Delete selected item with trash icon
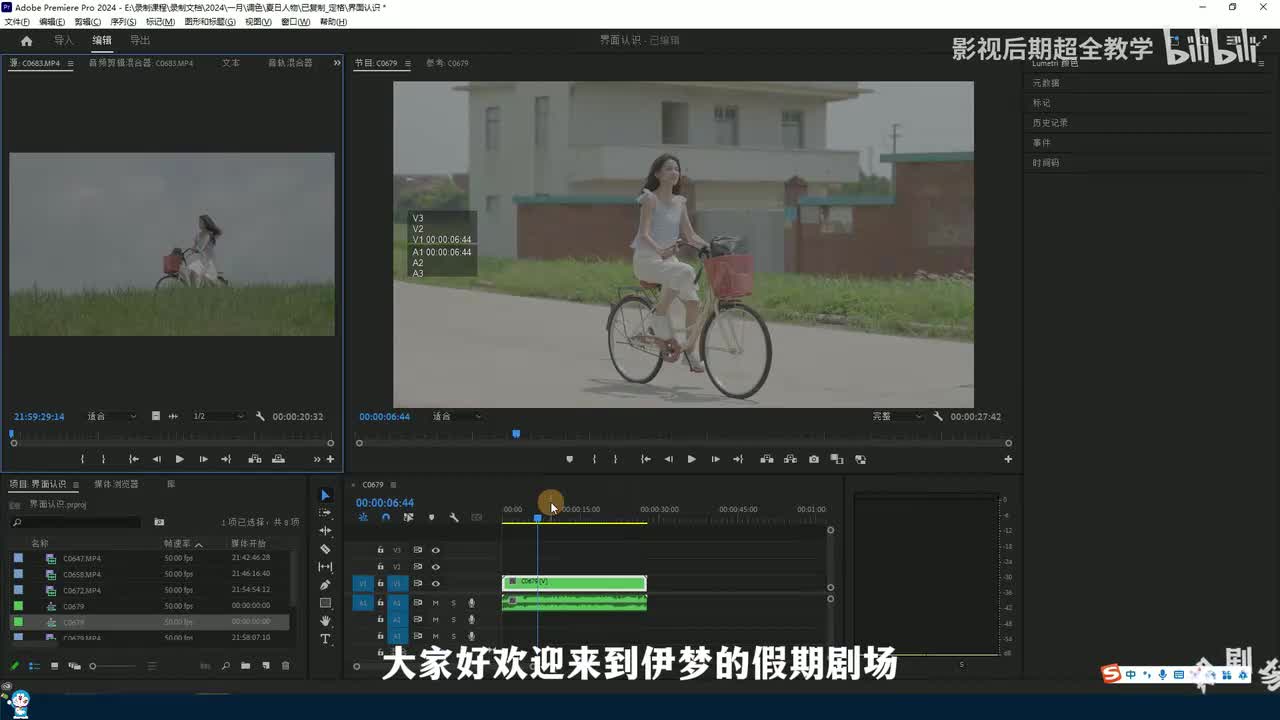This screenshot has height=720, width=1280. [x=286, y=666]
